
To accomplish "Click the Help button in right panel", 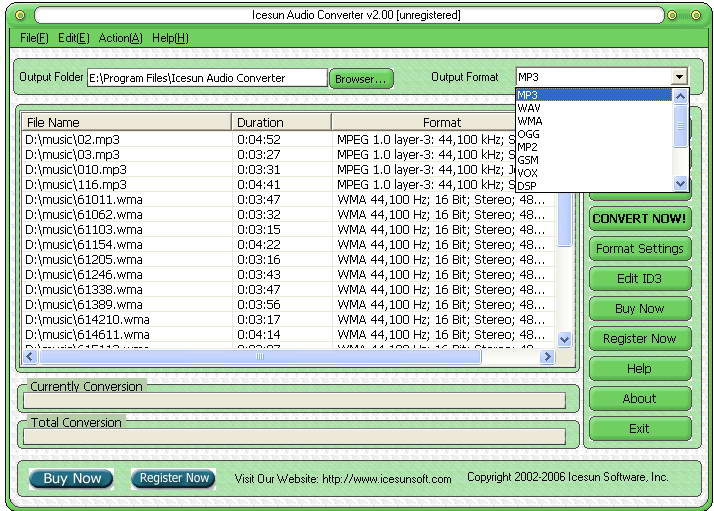I will click(640, 369).
